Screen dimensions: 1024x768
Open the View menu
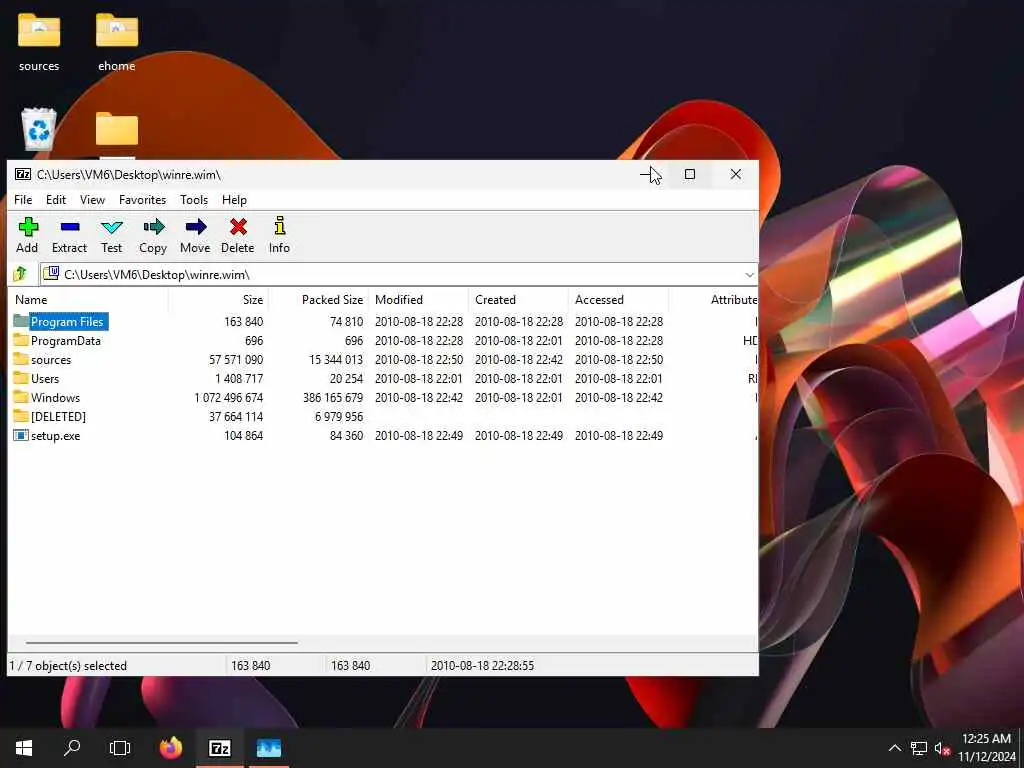coord(92,200)
